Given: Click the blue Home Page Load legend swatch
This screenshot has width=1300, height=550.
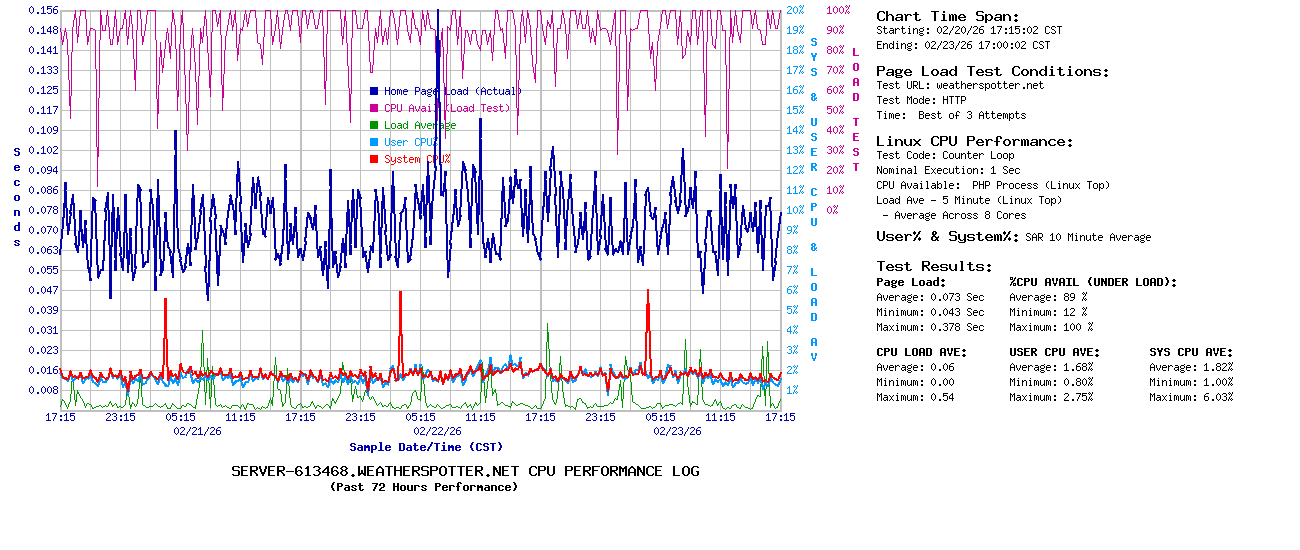Looking at the screenshot, I should pos(374,91).
